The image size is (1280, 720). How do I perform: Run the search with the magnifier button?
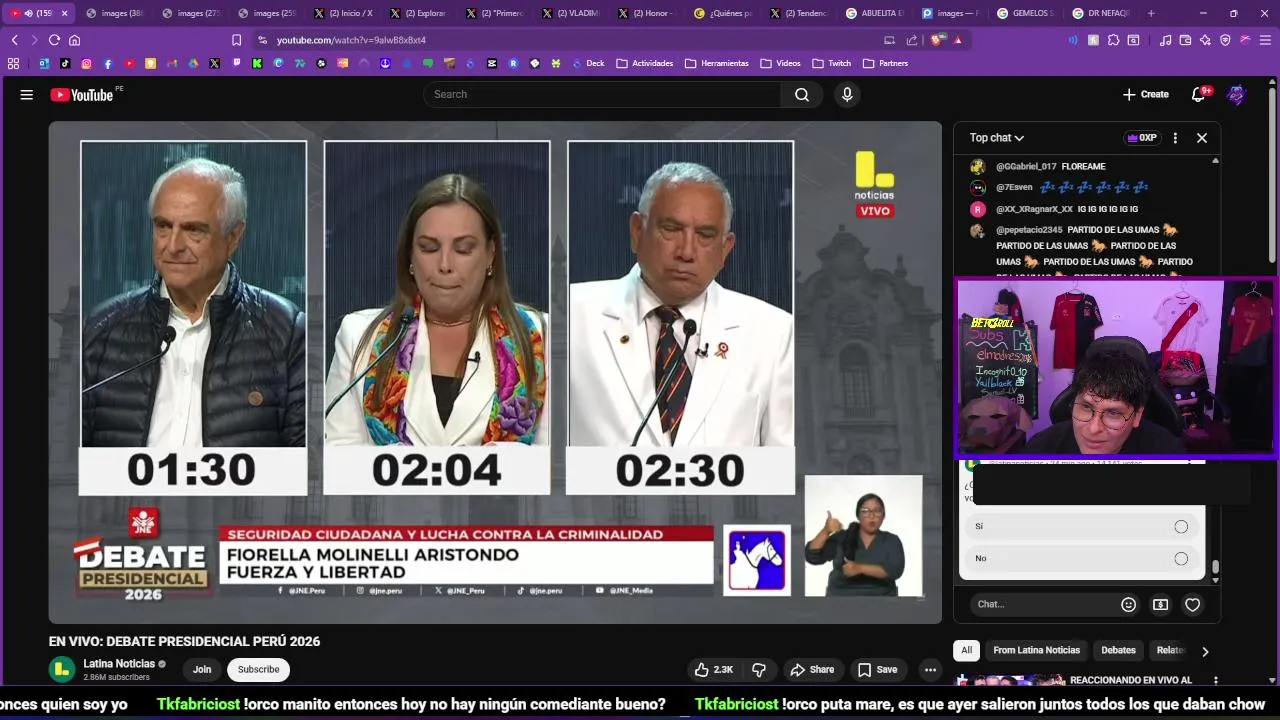[x=802, y=94]
